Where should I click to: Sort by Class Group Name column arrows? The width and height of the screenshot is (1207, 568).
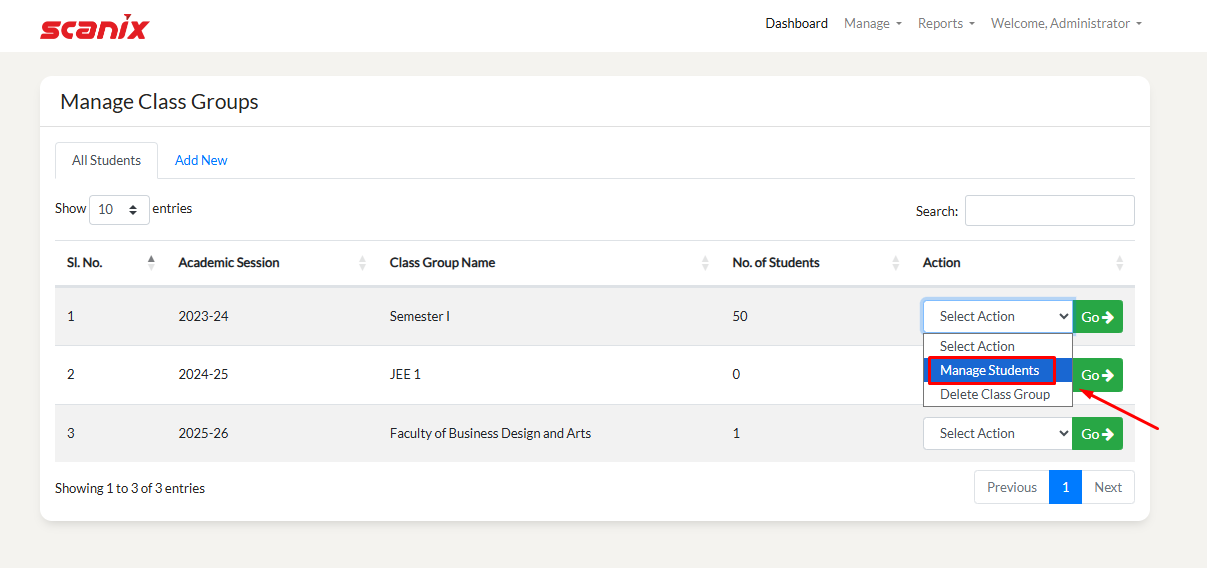pyautogui.click(x=705, y=263)
